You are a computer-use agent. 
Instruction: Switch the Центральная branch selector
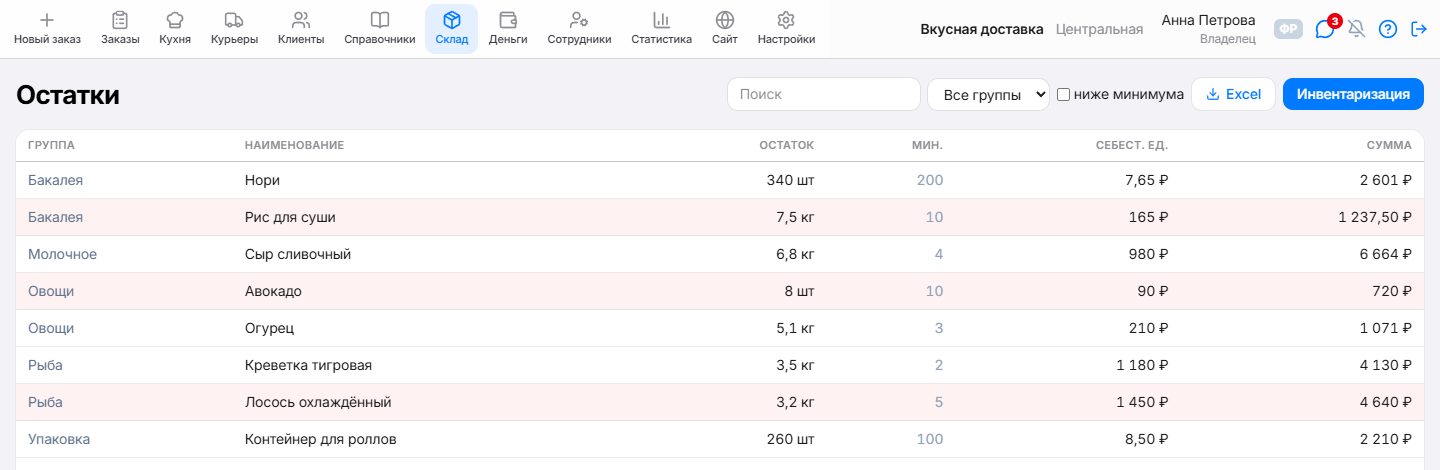1099,29
